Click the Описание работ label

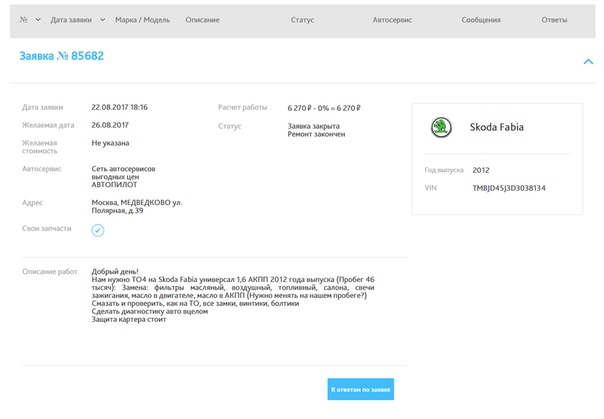click(50, 272)
